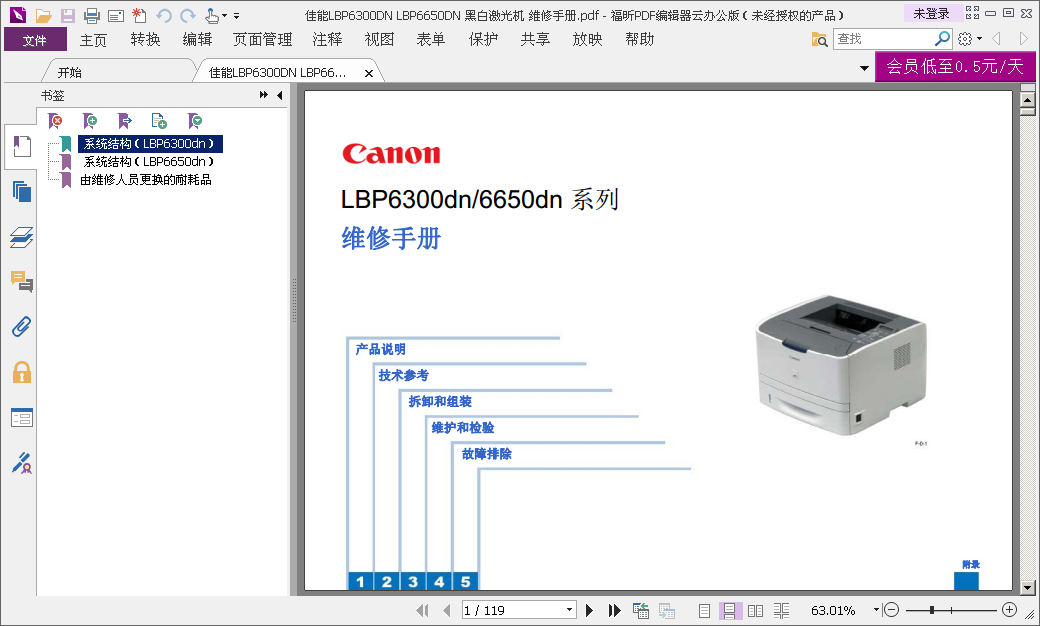Click the search magnifier icon

pos(942,39)
